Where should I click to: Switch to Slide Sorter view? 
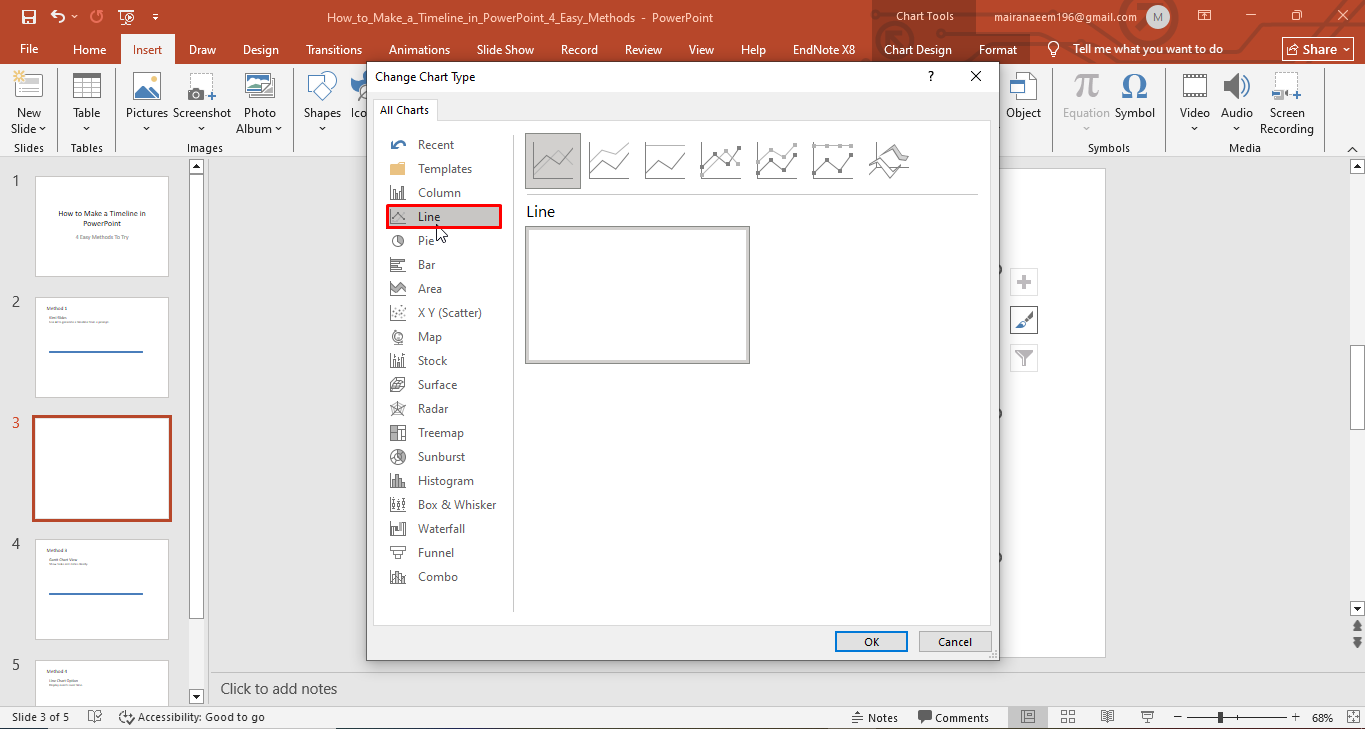[x=1068, y=717]
